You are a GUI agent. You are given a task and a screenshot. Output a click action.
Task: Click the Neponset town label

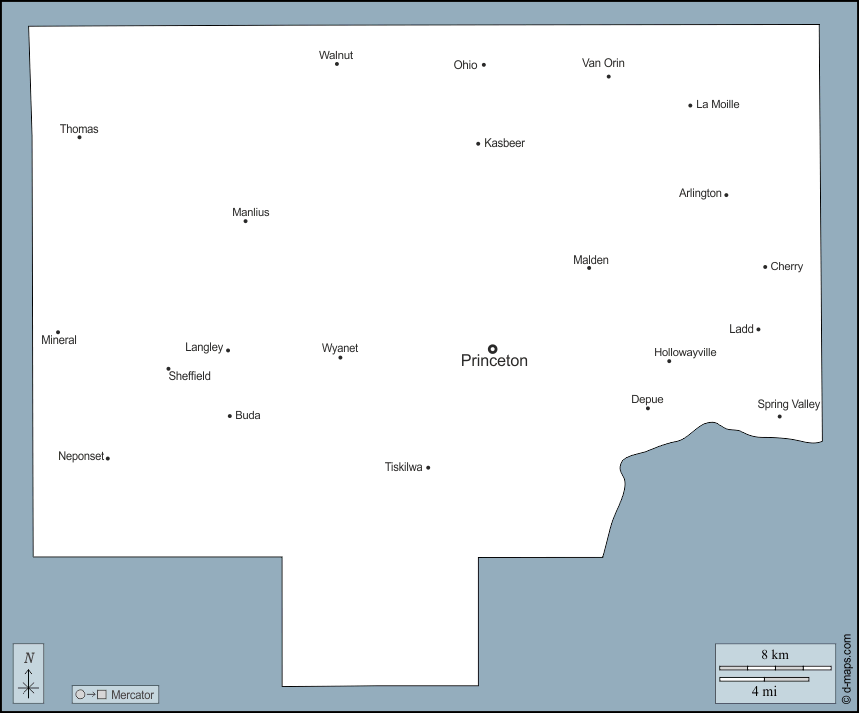pyautogui.click(x=80, y=457)
